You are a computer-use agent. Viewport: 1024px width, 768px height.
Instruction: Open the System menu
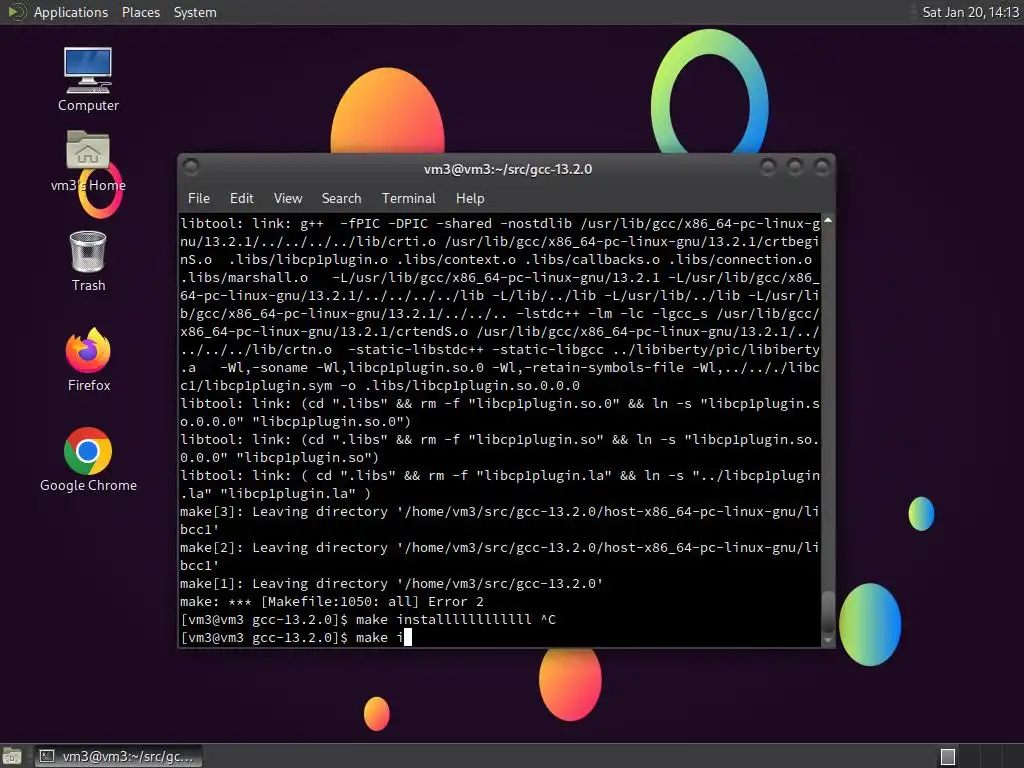pos(195,12)
